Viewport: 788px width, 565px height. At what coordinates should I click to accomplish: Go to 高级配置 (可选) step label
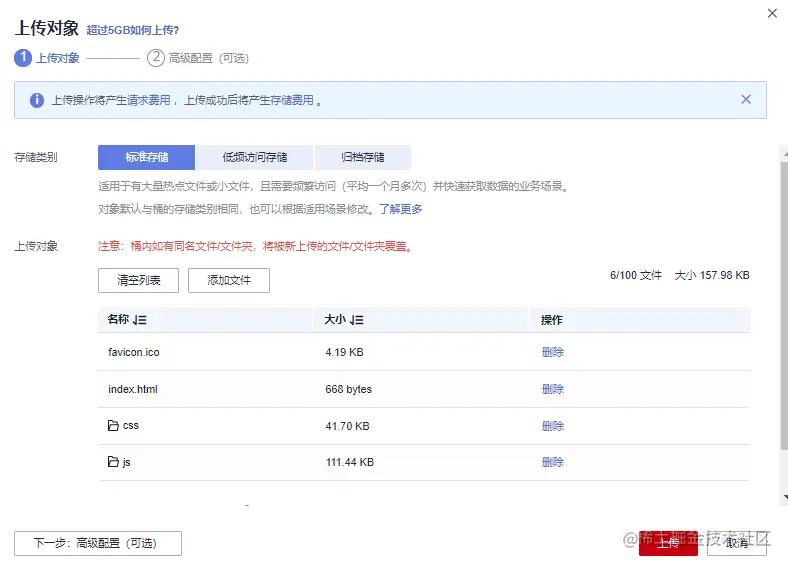pos(209,58)
